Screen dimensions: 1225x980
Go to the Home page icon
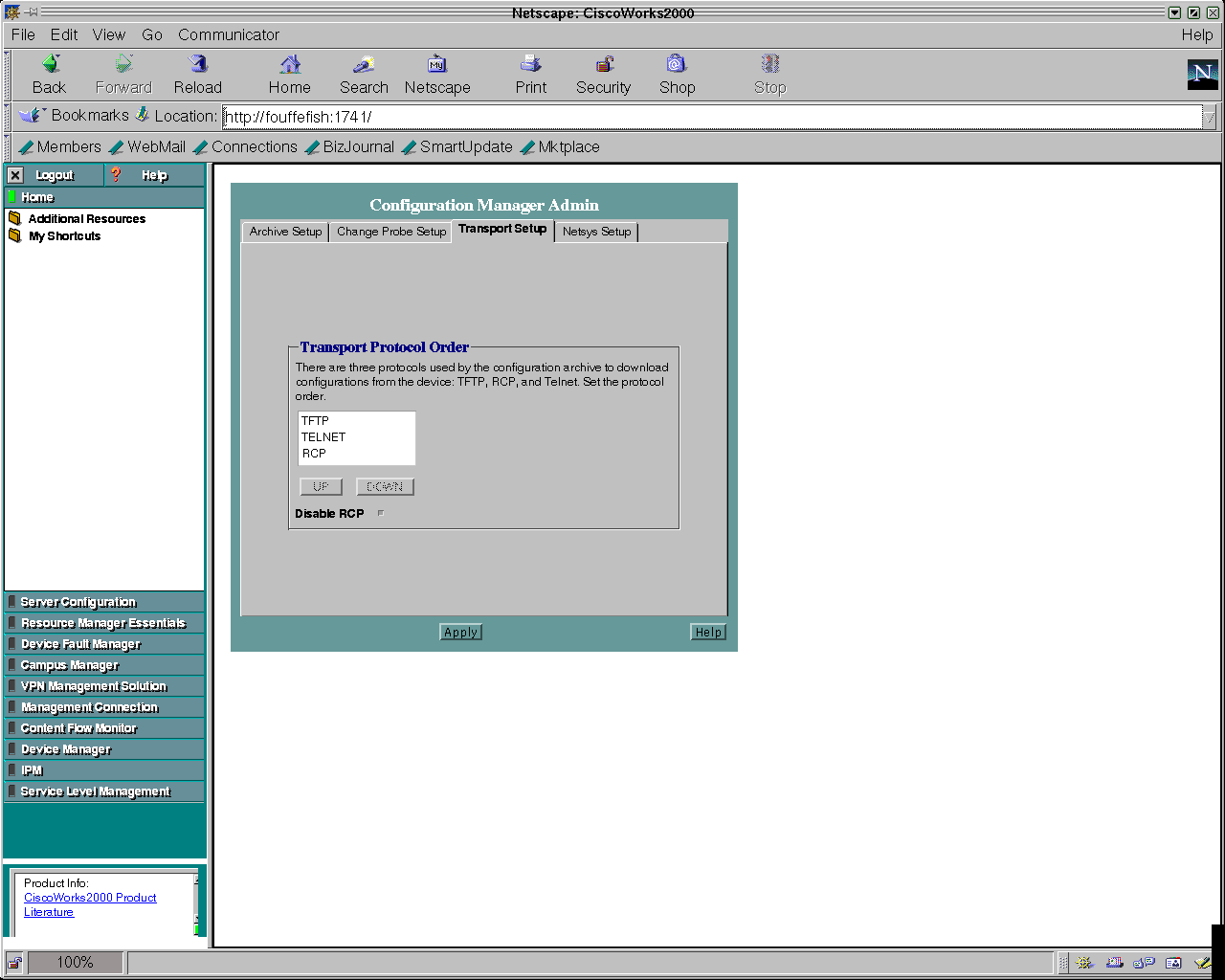pyautogui.click(x=290, y=64)
